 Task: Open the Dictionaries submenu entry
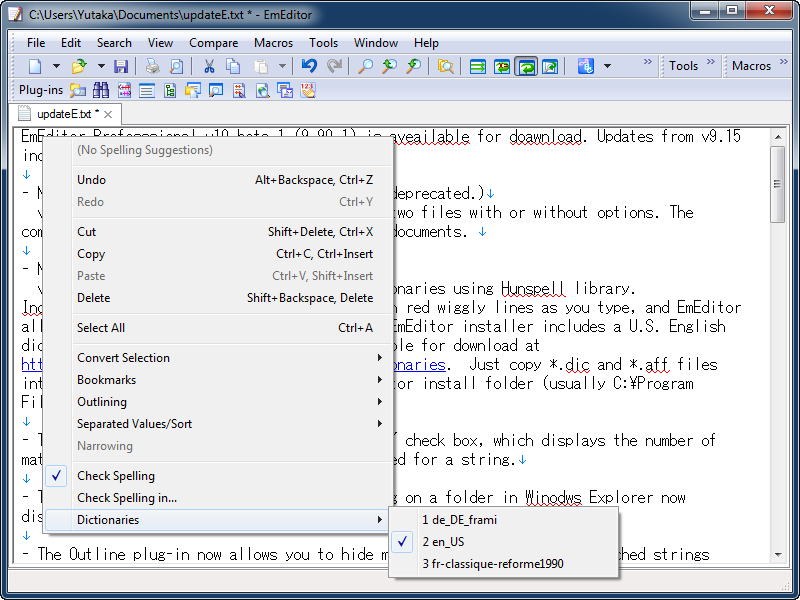(218, 520)
